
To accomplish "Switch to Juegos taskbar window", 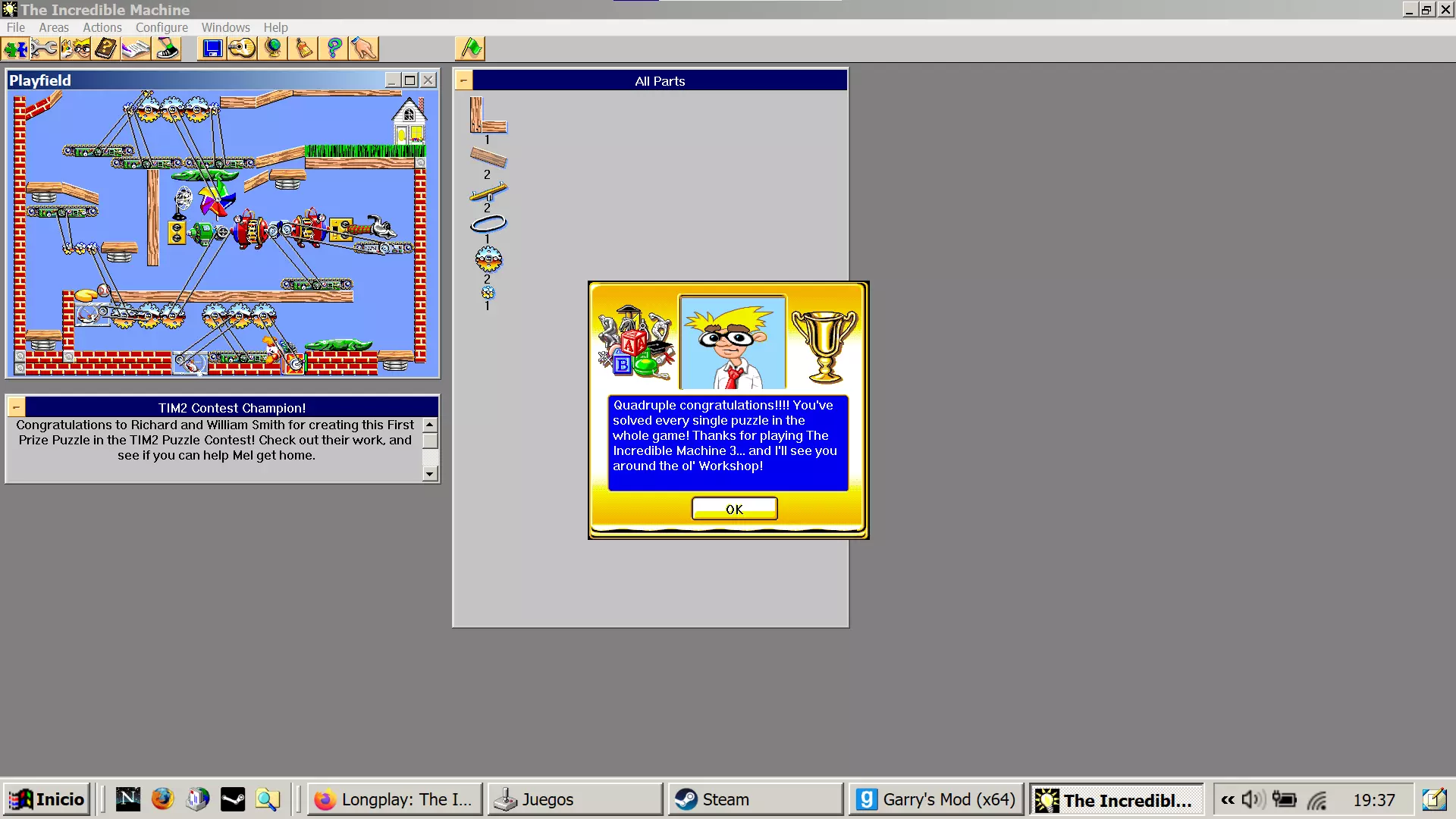I will point(575,799).
